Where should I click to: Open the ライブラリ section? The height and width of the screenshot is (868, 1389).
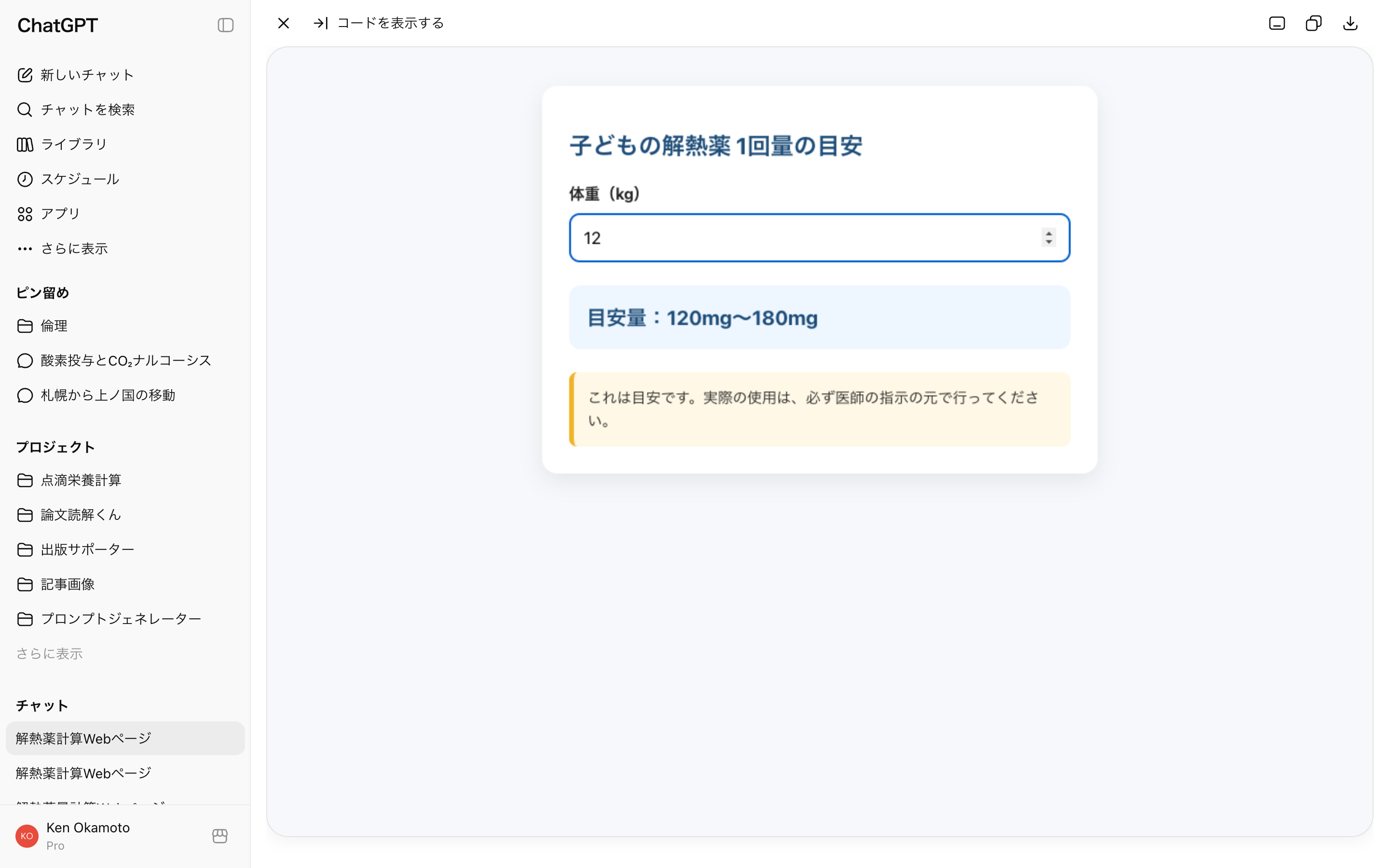125,144
